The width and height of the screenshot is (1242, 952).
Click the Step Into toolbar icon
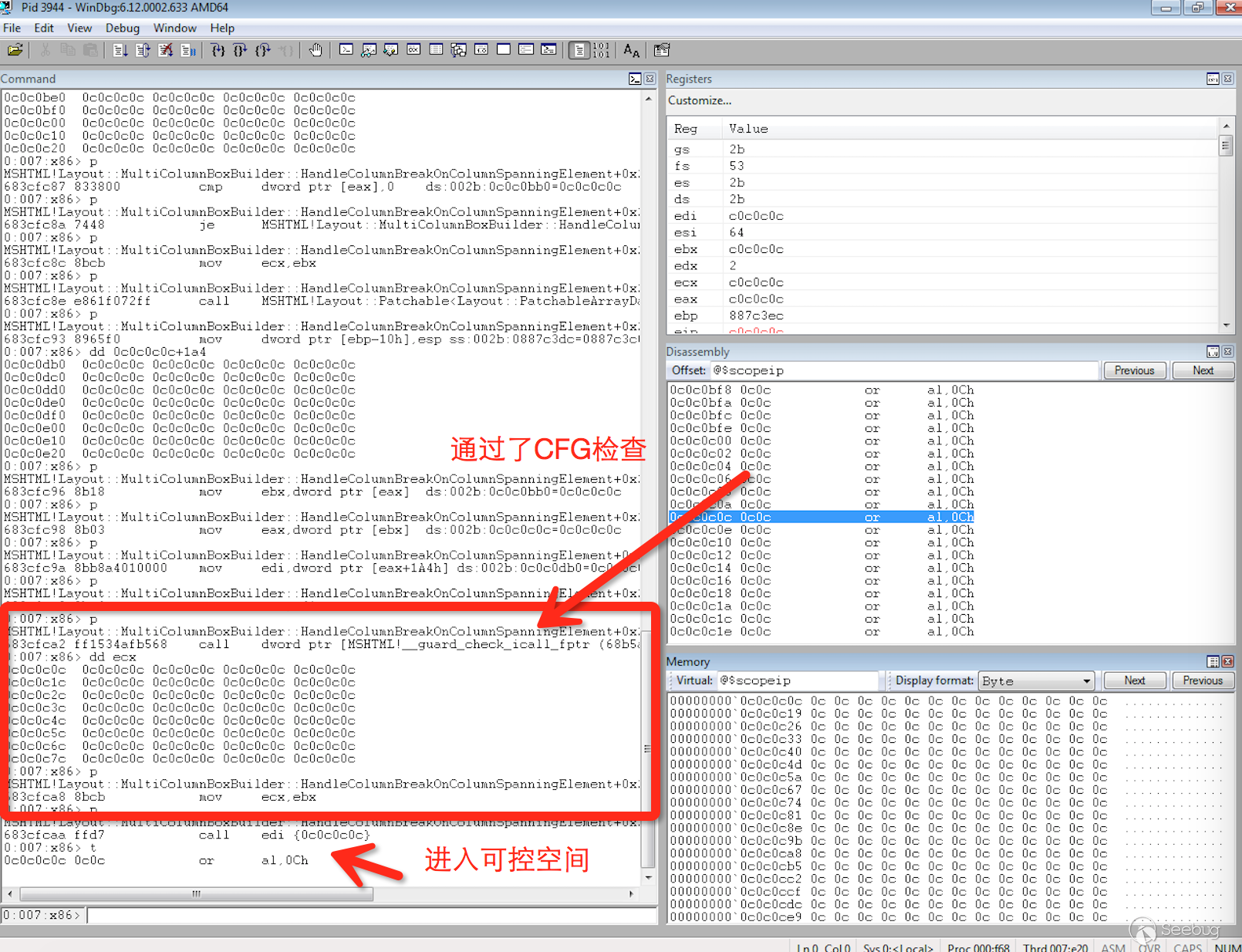pyautogui.click(x=218, y=50)
